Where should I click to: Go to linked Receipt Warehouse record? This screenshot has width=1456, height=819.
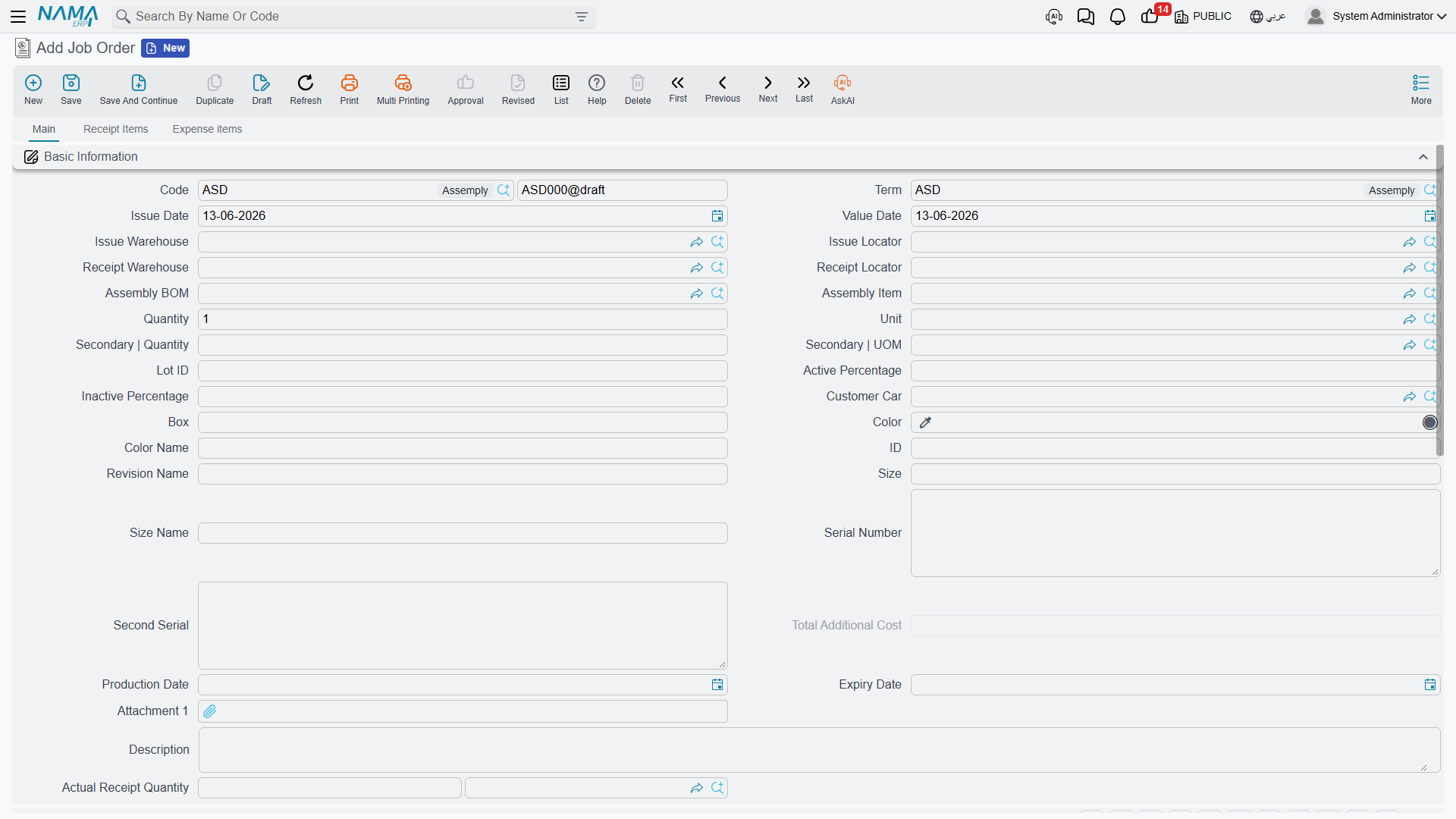(x=697, y=268)
